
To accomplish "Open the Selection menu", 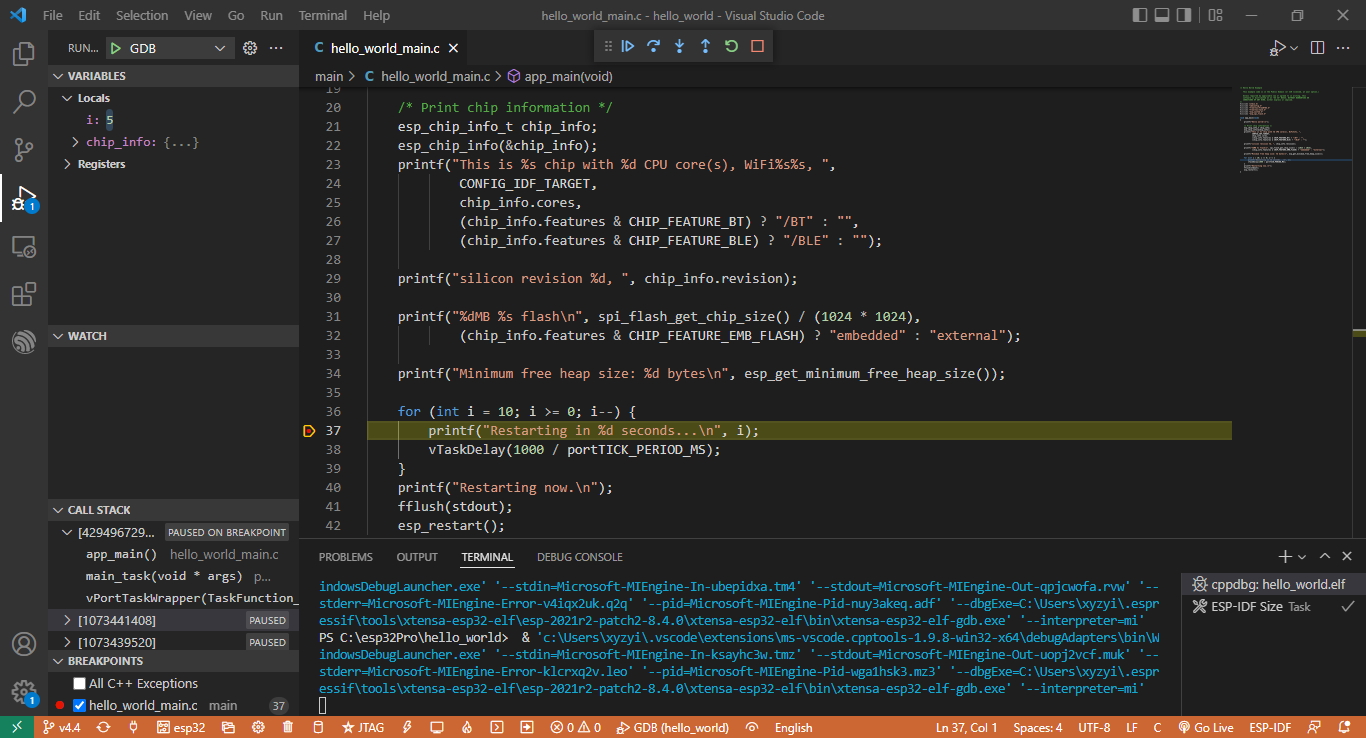I will click(x=142, y=15).
